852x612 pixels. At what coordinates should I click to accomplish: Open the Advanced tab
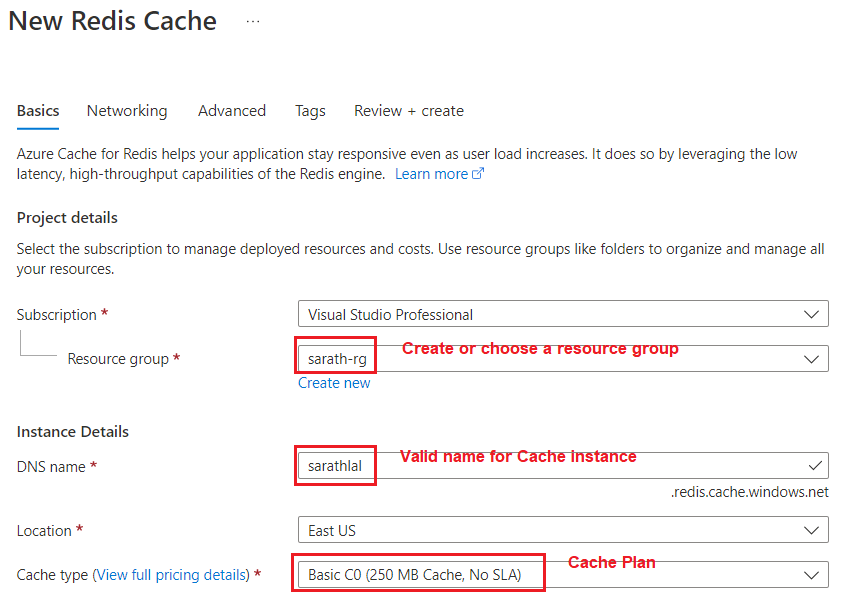pyautogui.click(x=231, y=111)
